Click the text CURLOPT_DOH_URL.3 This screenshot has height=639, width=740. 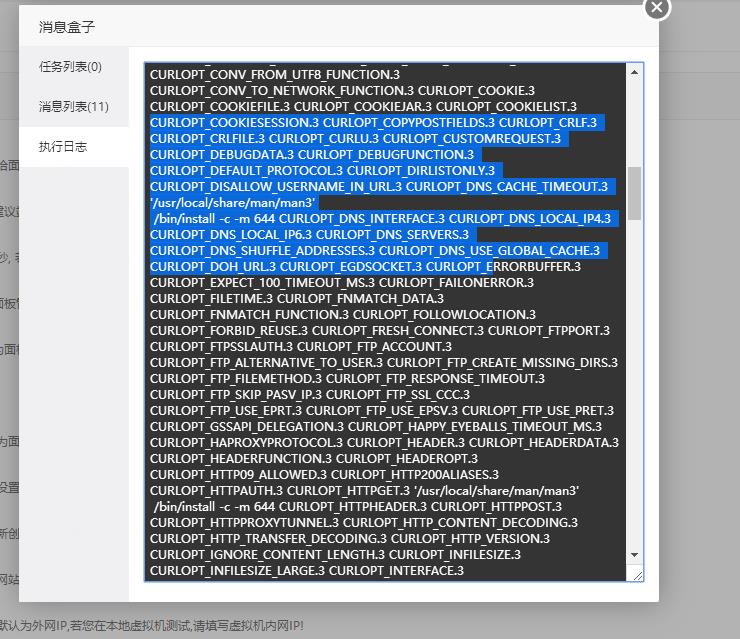(x=213, y=267)
